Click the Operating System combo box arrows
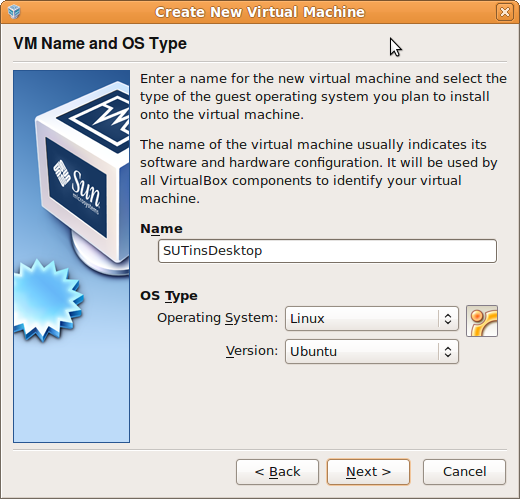Viewport: 520px width, 499px height. pos(448,319)
